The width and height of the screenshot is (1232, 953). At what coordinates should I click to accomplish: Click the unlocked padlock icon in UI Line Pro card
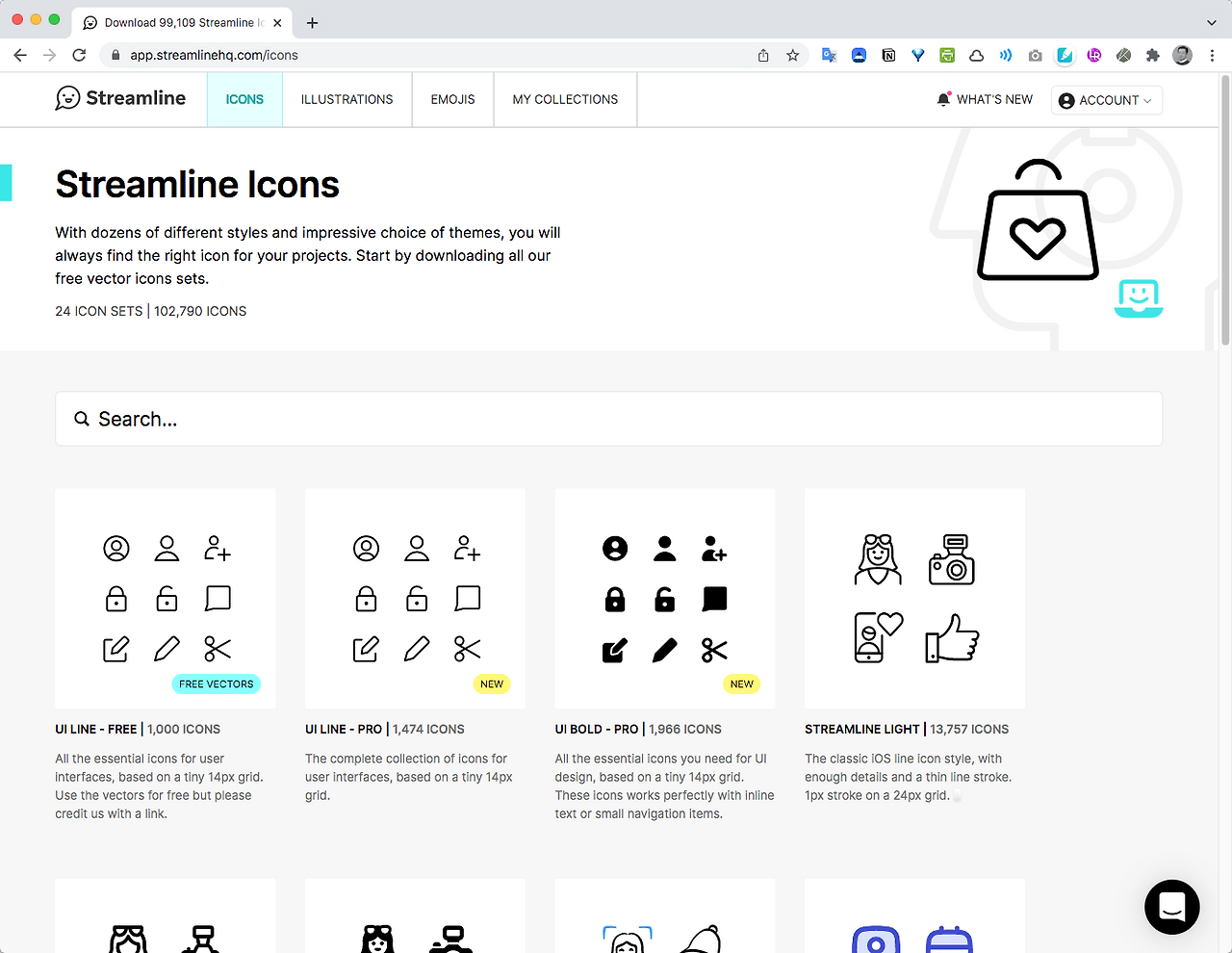click(x=417, y=599)
